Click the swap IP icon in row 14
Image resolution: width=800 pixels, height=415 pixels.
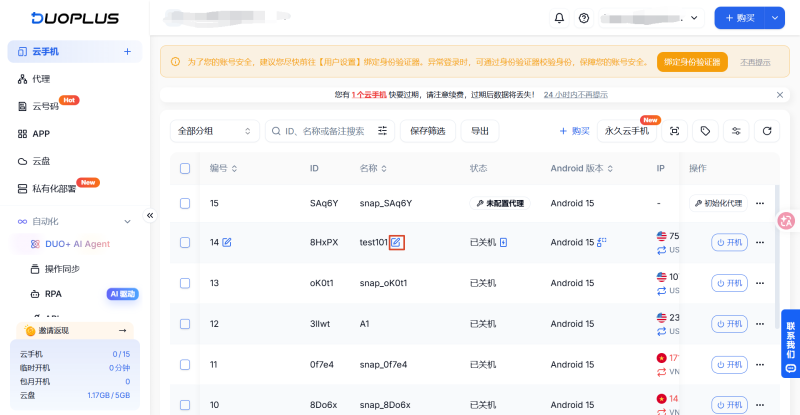point(661,250)
